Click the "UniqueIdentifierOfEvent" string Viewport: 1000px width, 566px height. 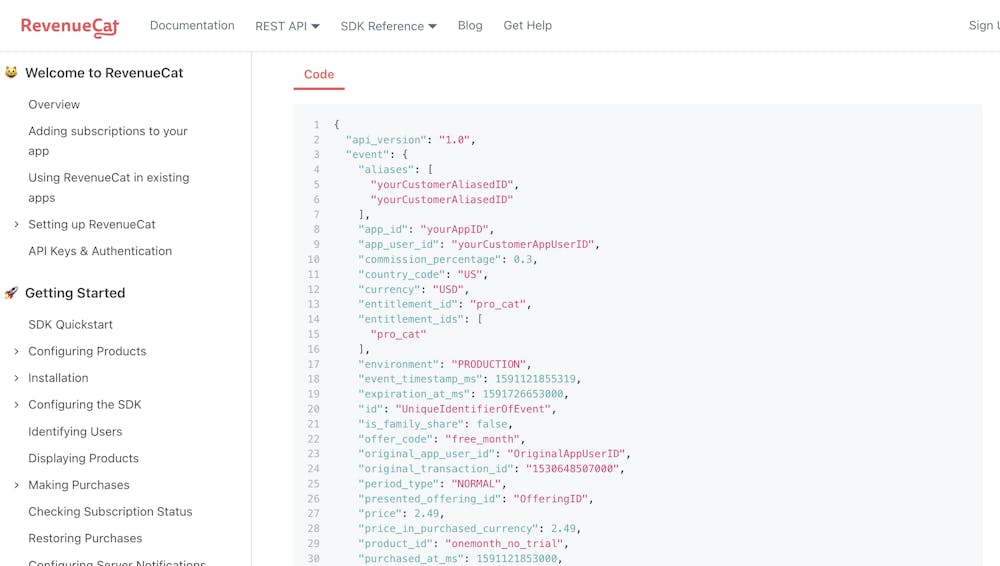[474, 408]
